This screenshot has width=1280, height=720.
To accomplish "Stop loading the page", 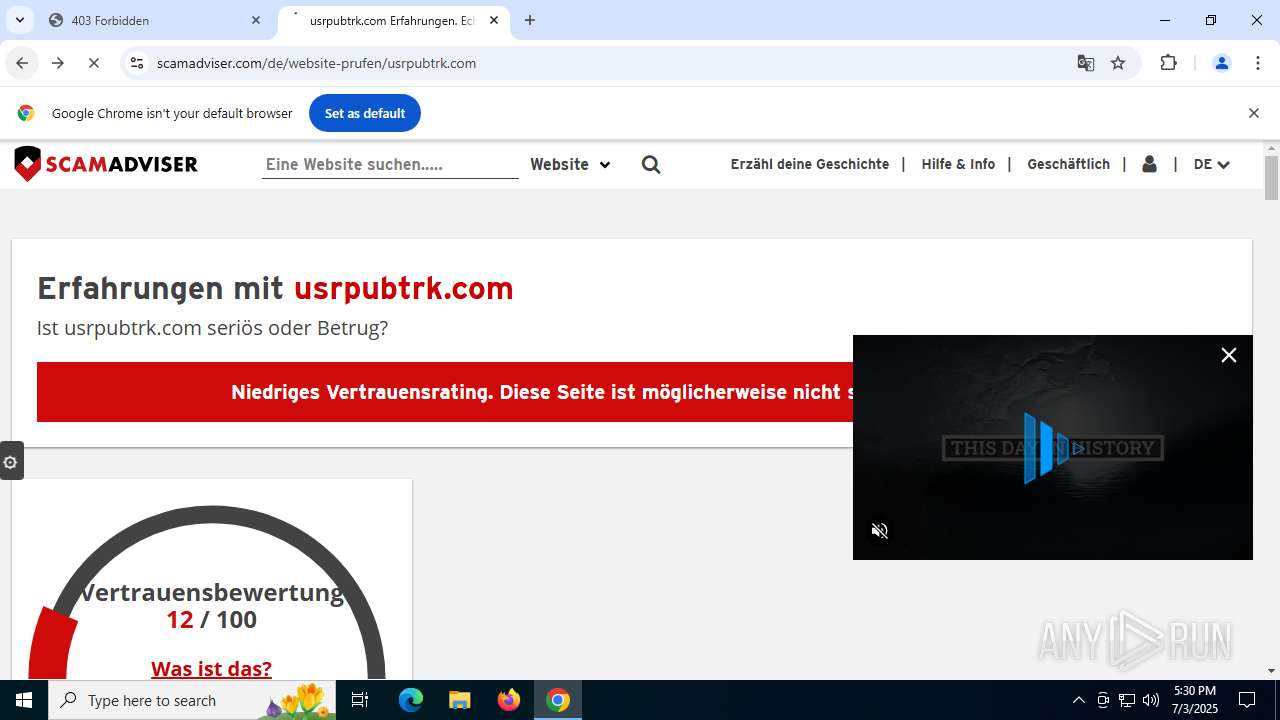I will (93, 63).
